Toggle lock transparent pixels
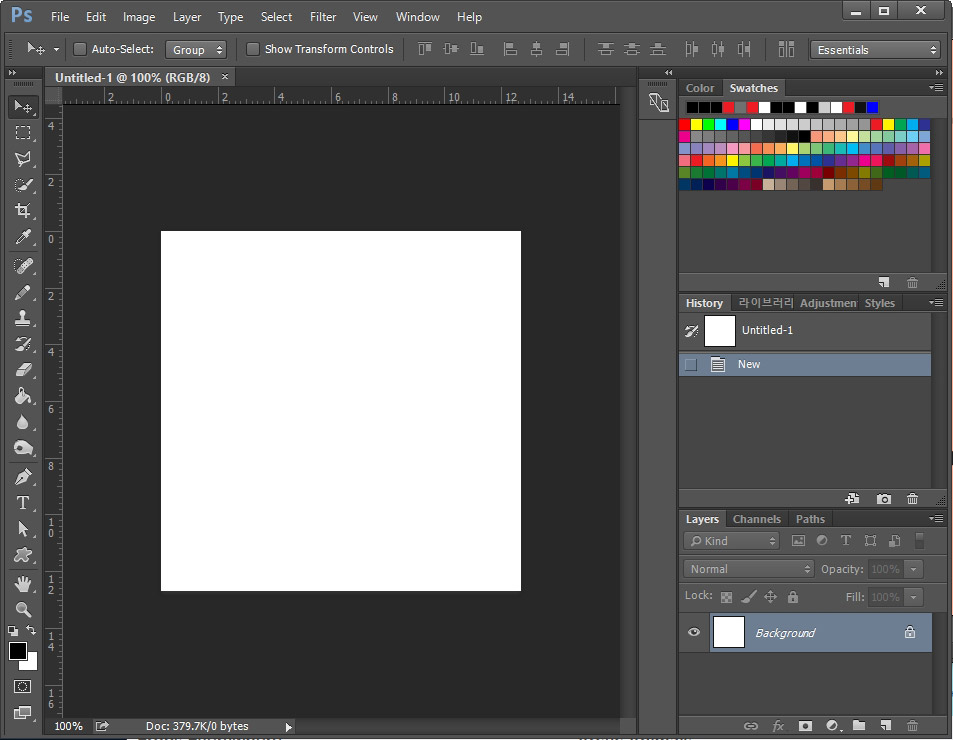Image resolution: width=953 pixels, height=740 pixels. (x=726, y=597)
